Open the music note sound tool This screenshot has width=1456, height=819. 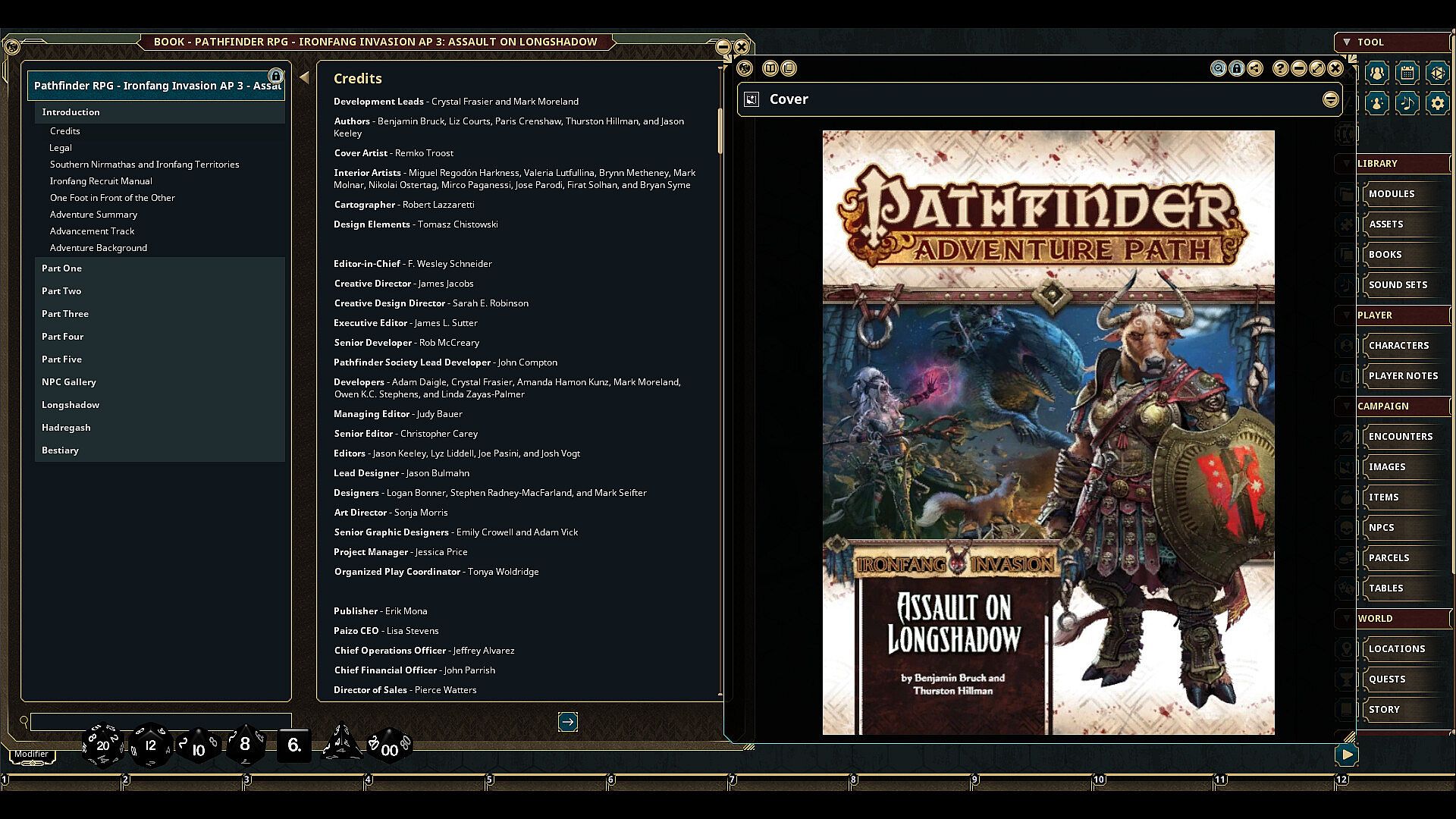tap(1407, 103)
